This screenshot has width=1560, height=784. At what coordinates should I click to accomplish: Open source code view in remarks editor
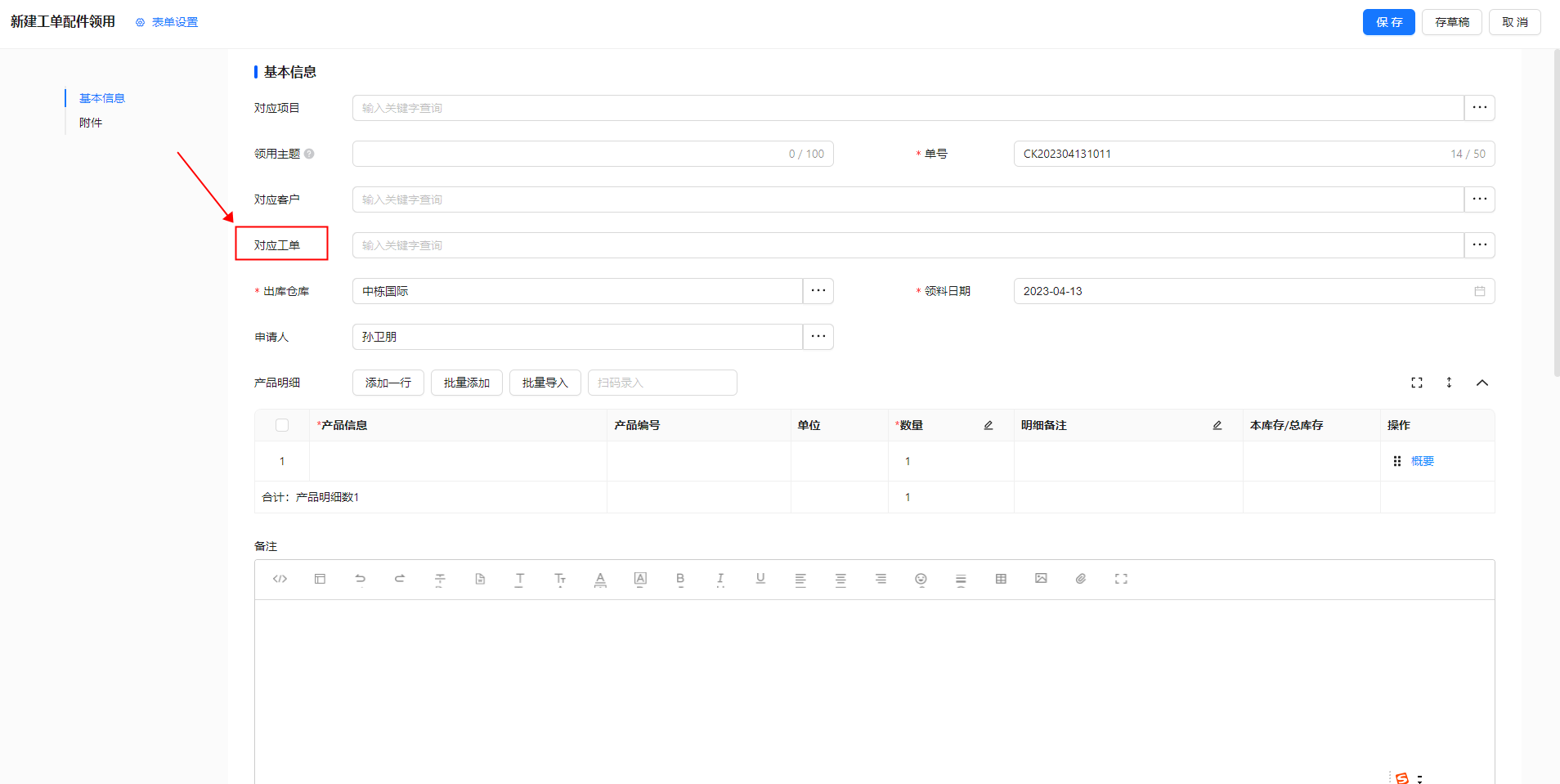[280, 579]
